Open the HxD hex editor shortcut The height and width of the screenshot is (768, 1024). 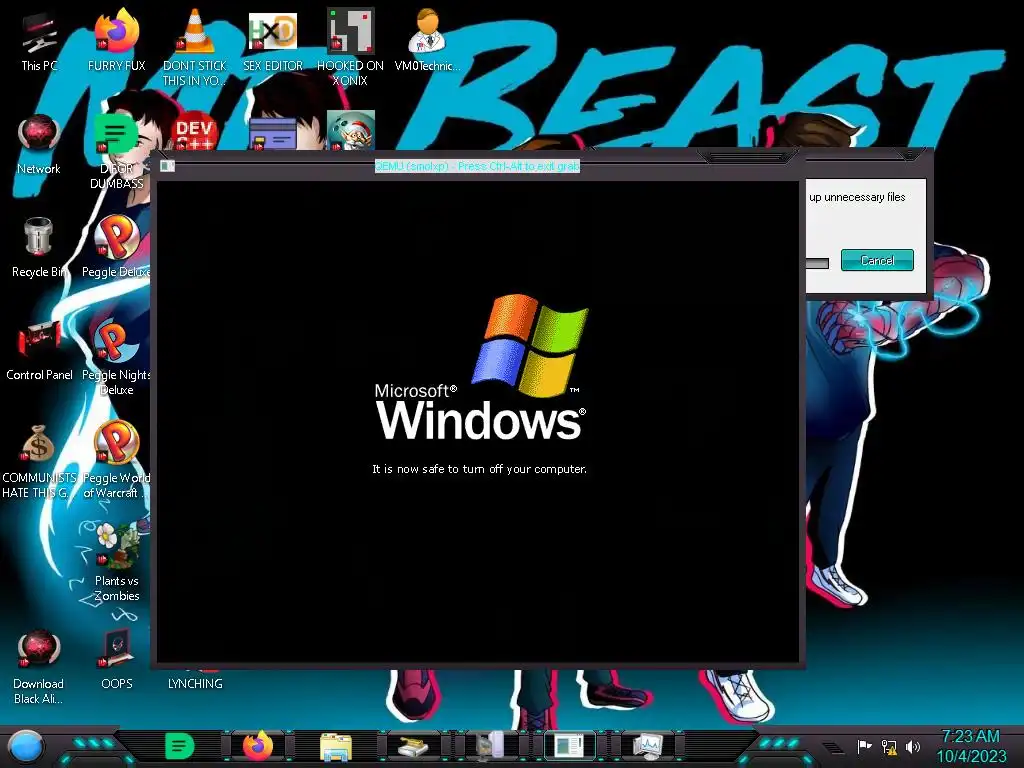pyautogui.click(x=272, y=42)
